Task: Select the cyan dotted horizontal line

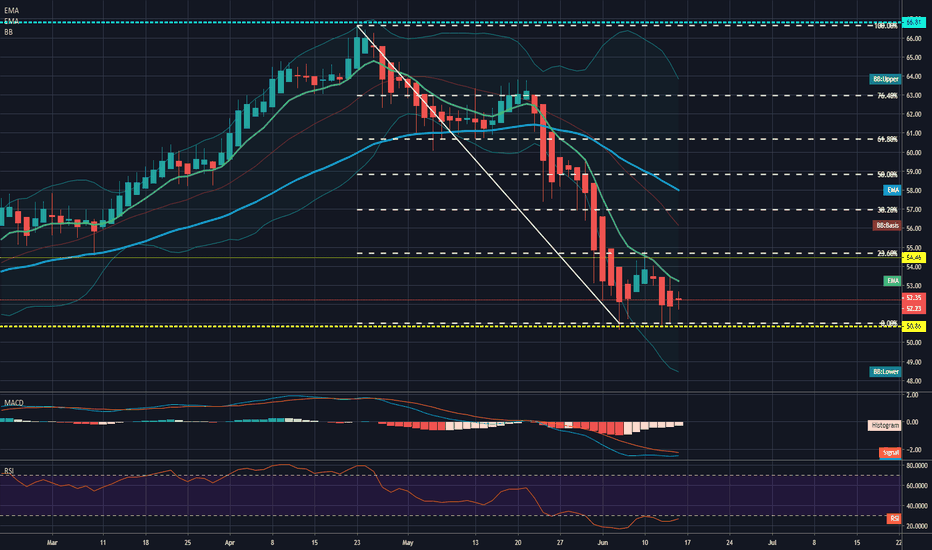Action: point(452,22)
